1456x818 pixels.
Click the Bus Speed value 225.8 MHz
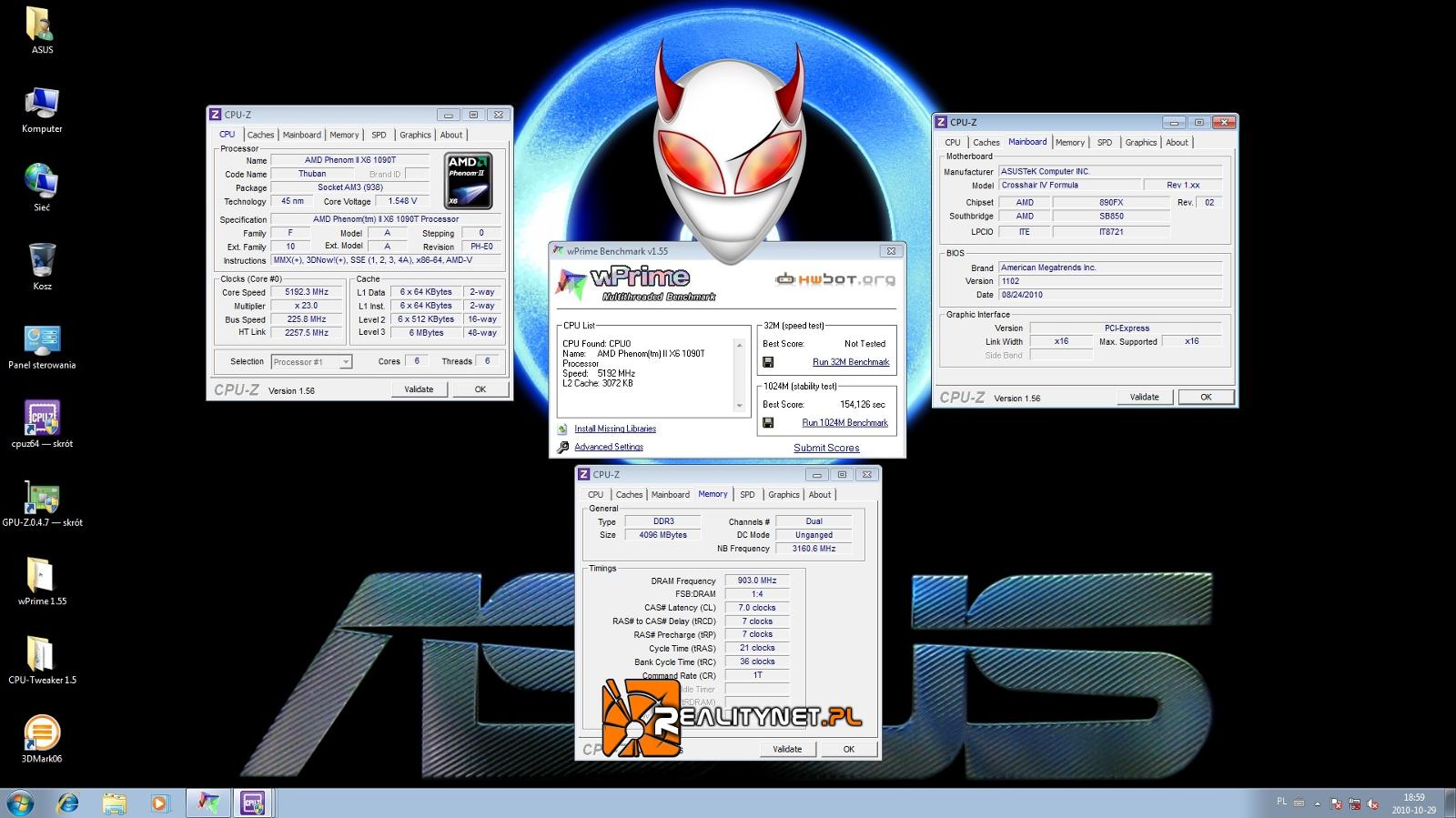pyautogui.click(x=307, y=319)
